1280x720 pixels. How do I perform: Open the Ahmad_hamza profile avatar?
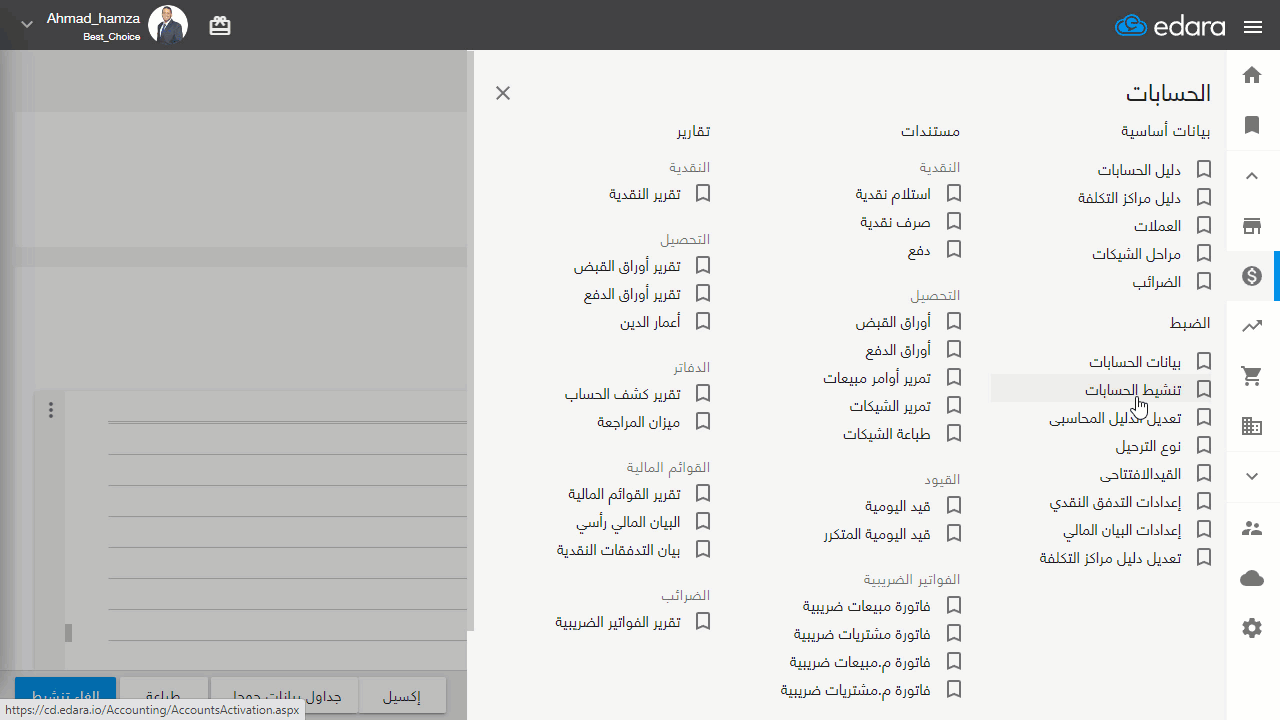(x=168, y=25)
